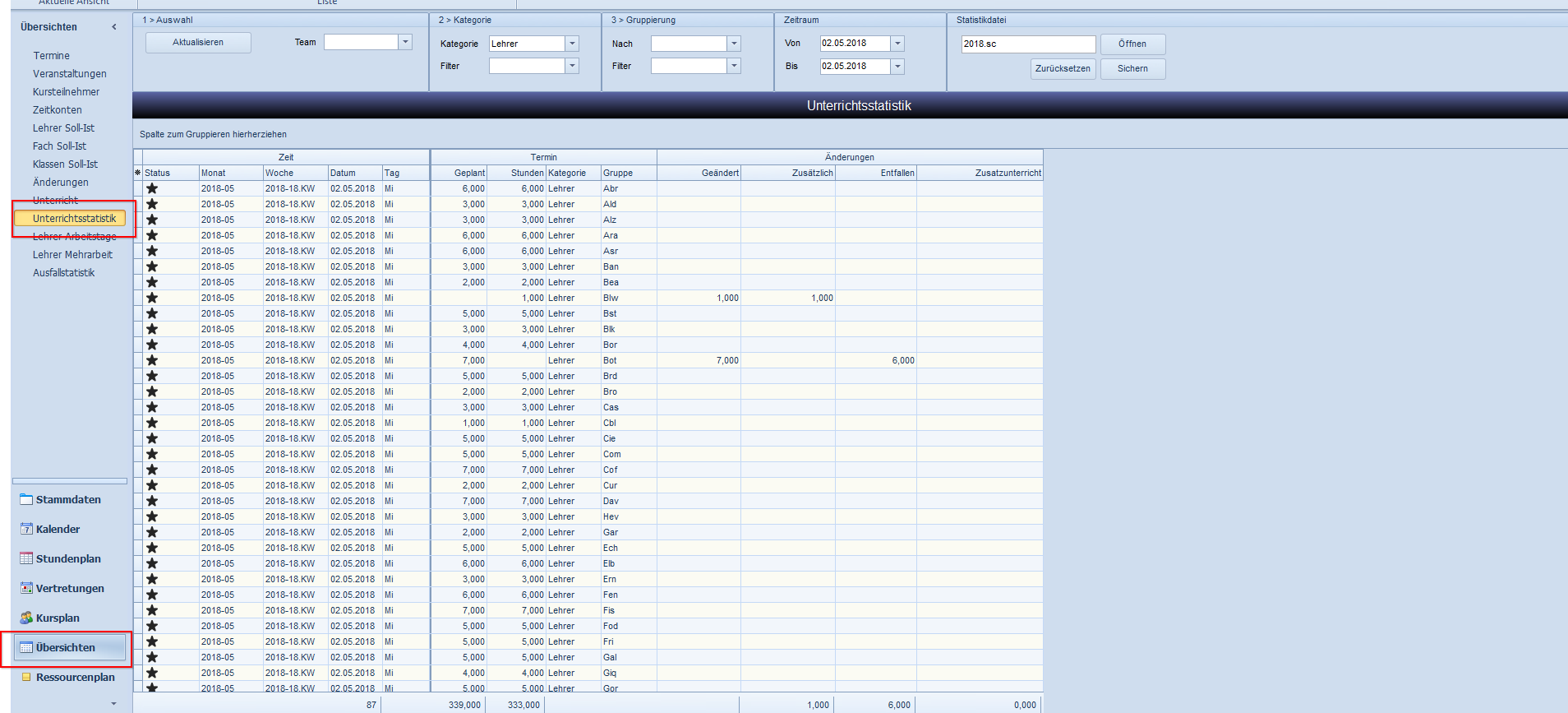Viewport: 1568px width, 713px height.
Task: Open the Bis date picker dropdown
Action: [897, 67]
